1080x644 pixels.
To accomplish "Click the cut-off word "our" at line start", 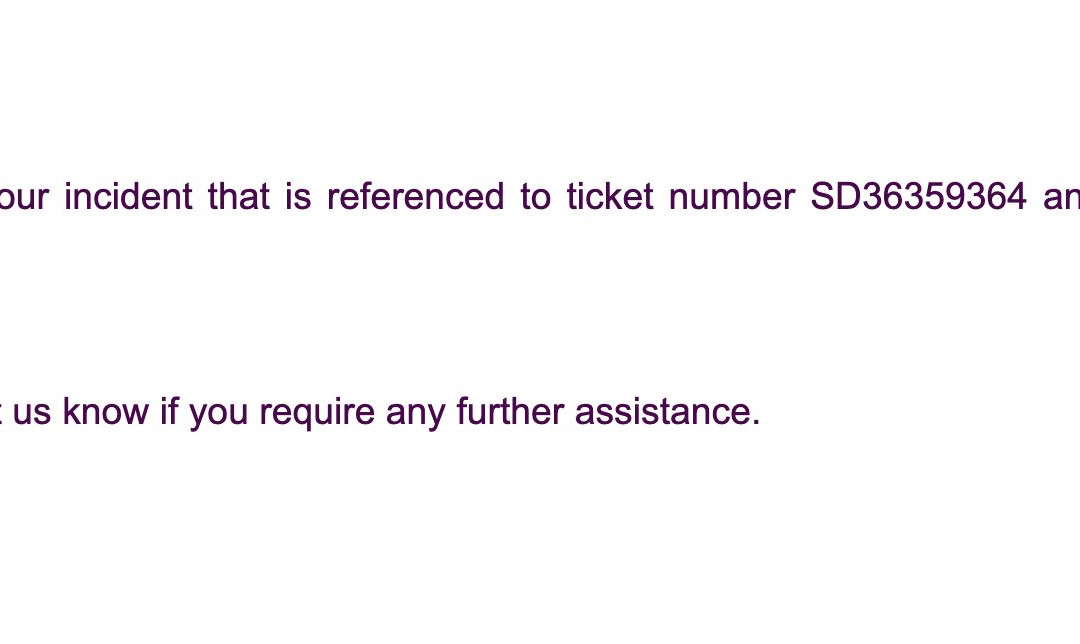I will point(24,197).
